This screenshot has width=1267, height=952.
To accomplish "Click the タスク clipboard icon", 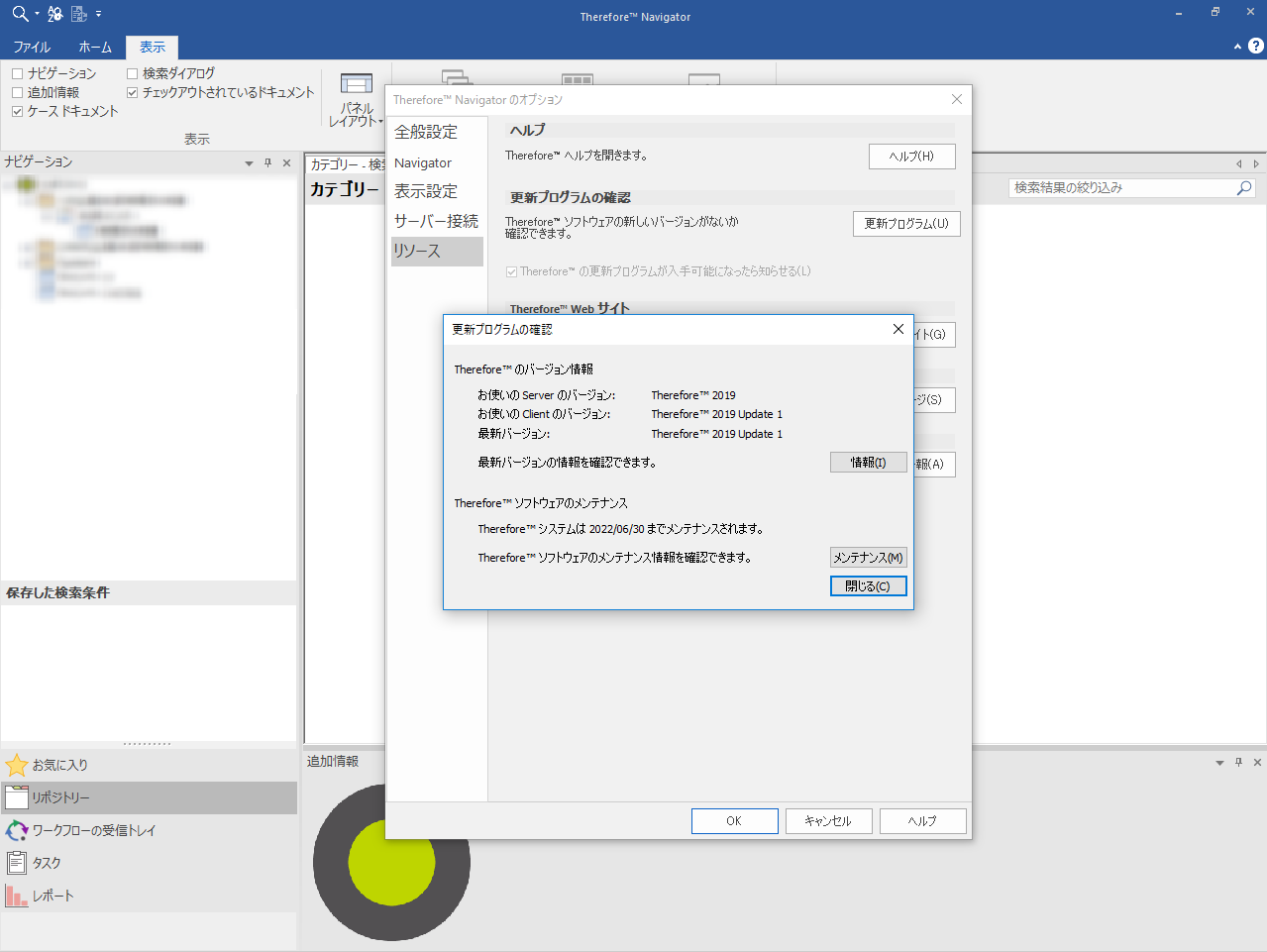I will [x=16, y=863].
